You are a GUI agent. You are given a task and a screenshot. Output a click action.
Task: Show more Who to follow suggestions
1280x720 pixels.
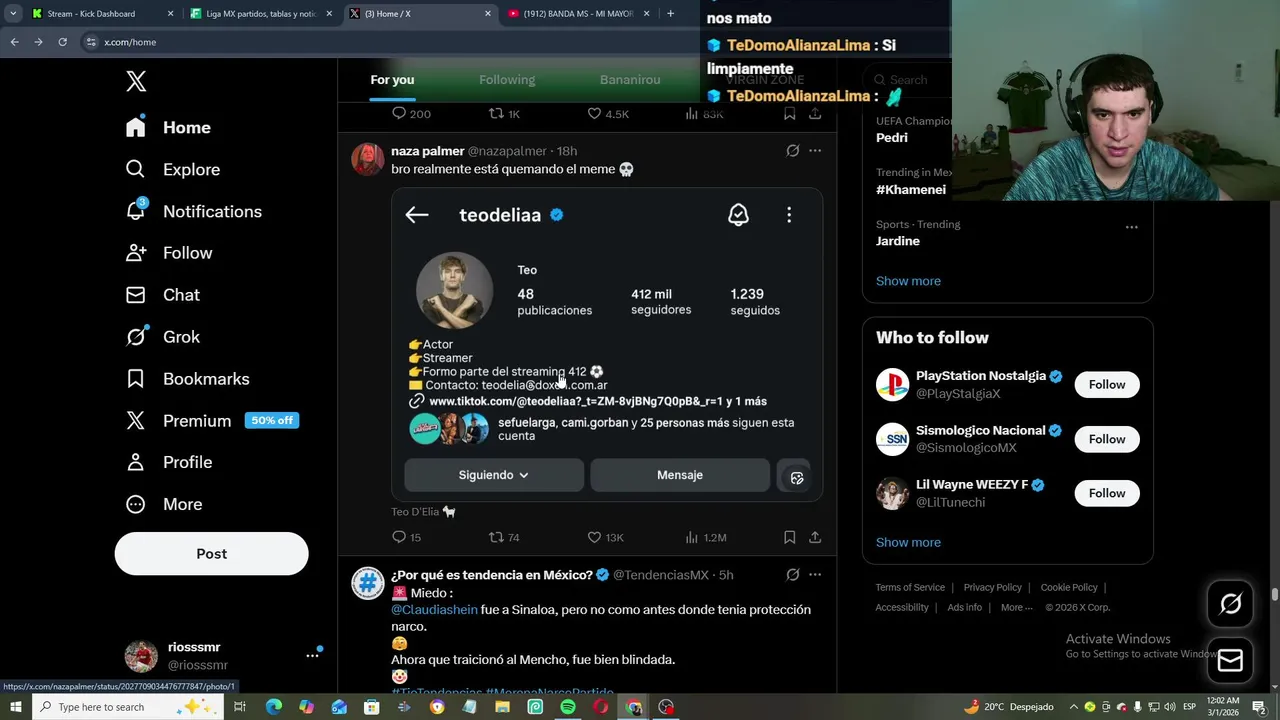908,542
